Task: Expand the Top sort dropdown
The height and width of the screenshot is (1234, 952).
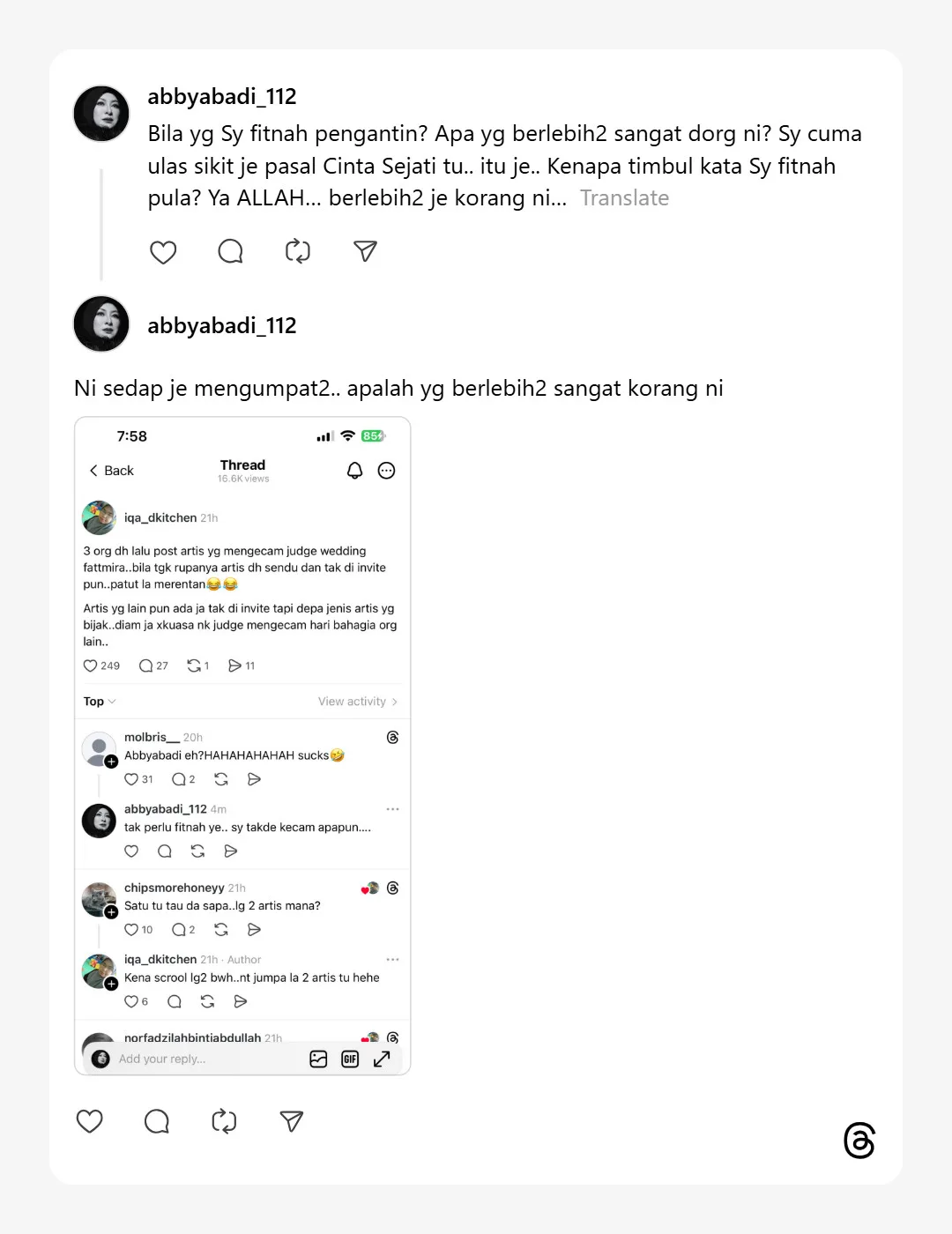Action: pyautogui.click(x=100, y=702)
